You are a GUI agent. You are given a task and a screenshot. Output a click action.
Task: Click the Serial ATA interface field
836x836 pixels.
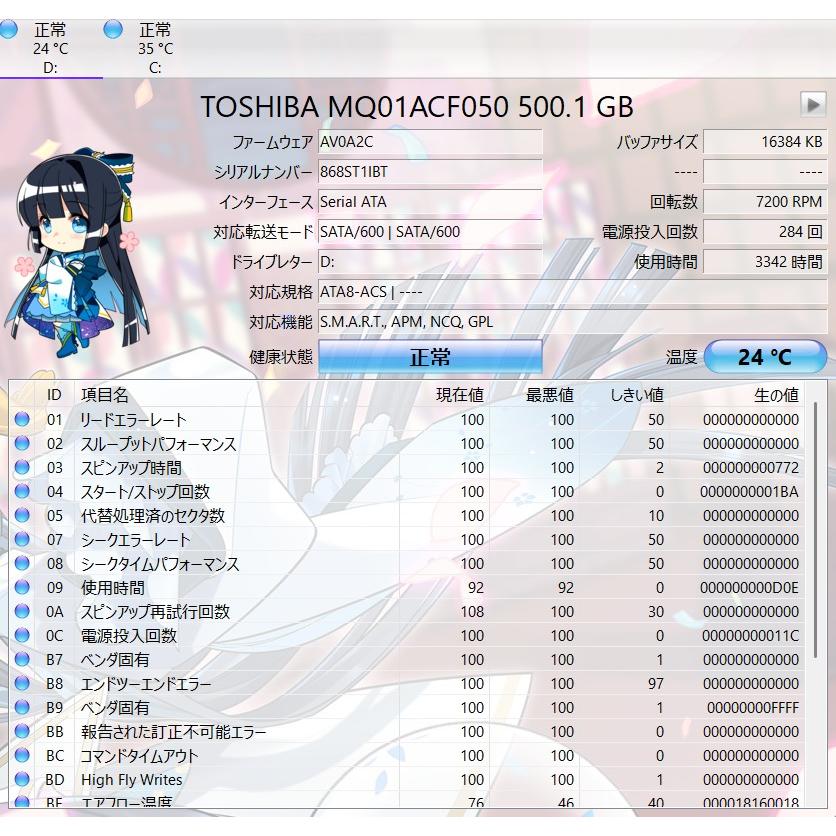430,202
